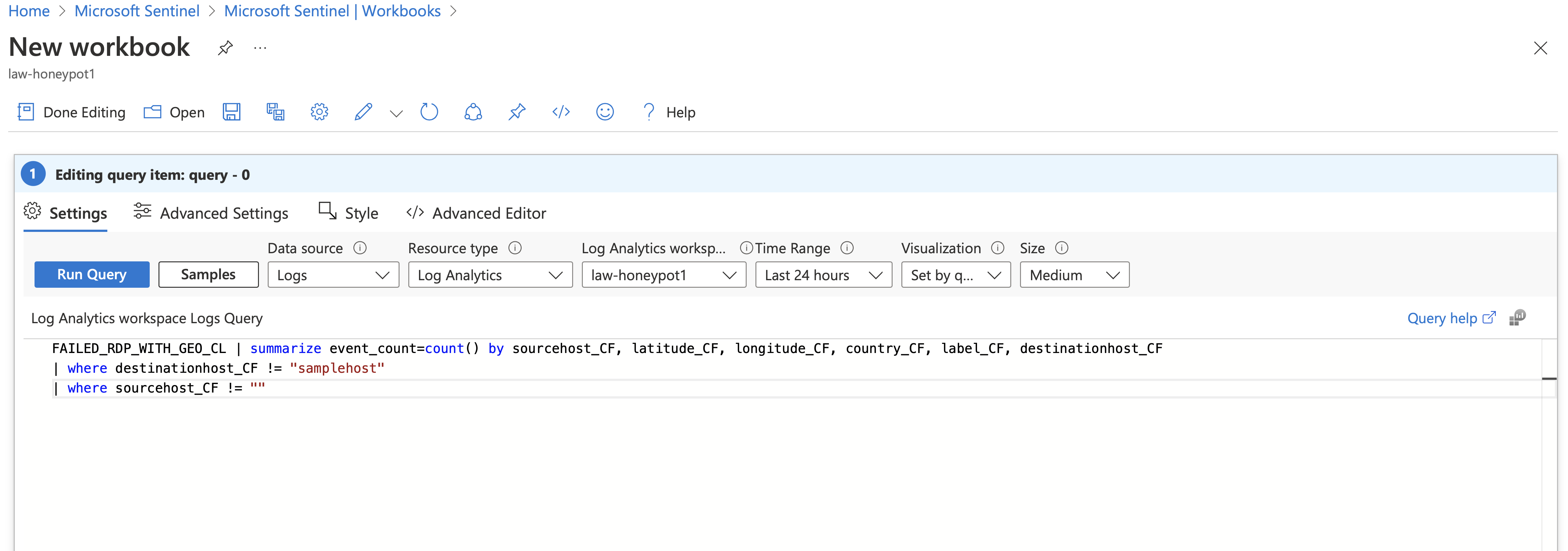
Task: Open the Style tab
Action: [x=348, y=212]
